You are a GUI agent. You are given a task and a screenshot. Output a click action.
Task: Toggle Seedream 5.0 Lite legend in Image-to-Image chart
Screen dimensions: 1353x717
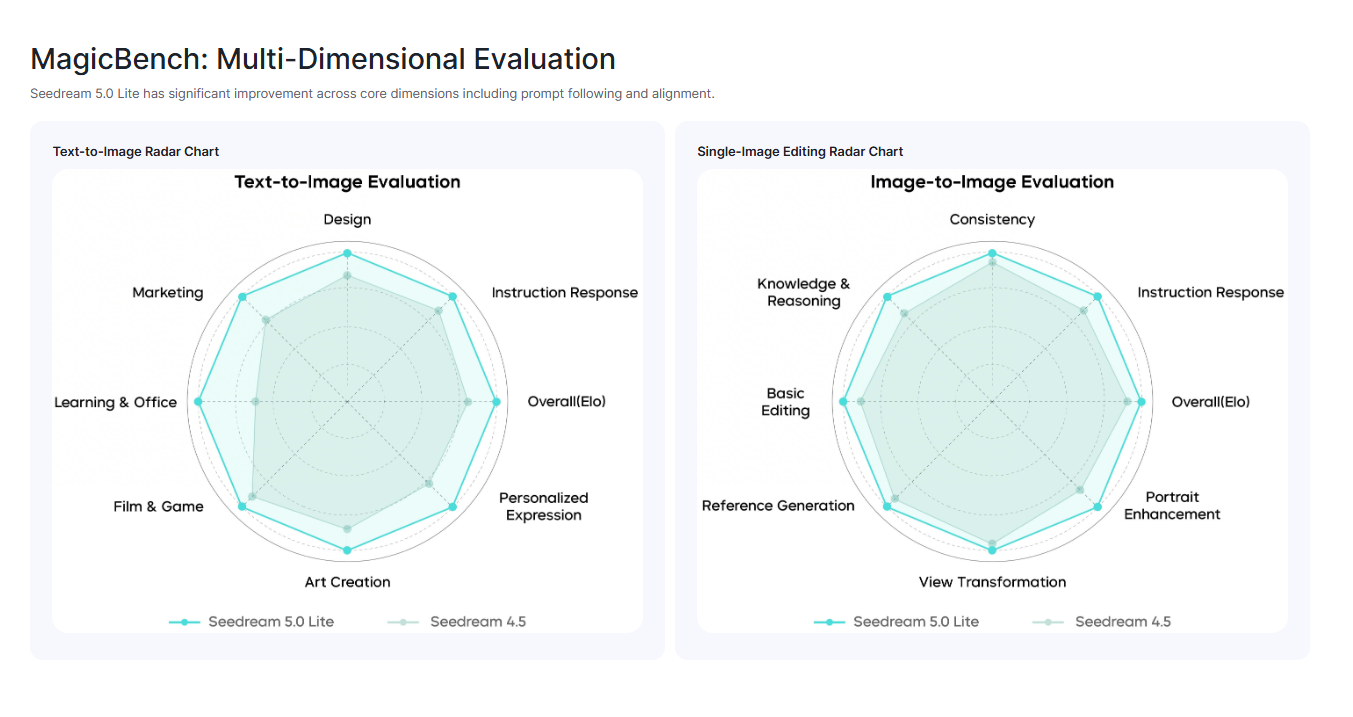click(896, 622)
